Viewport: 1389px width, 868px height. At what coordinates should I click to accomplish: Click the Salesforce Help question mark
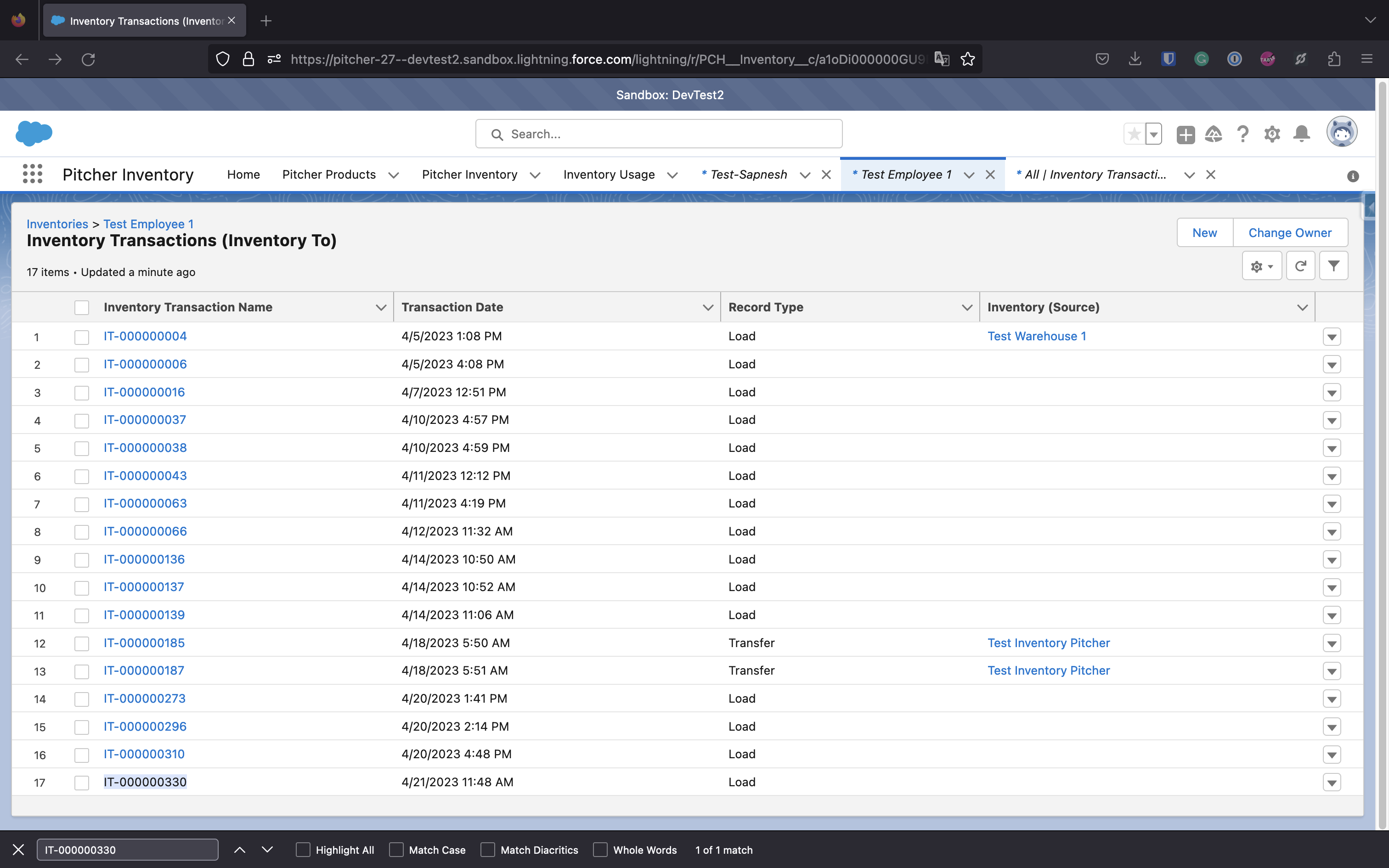[x=1242, y=134]
